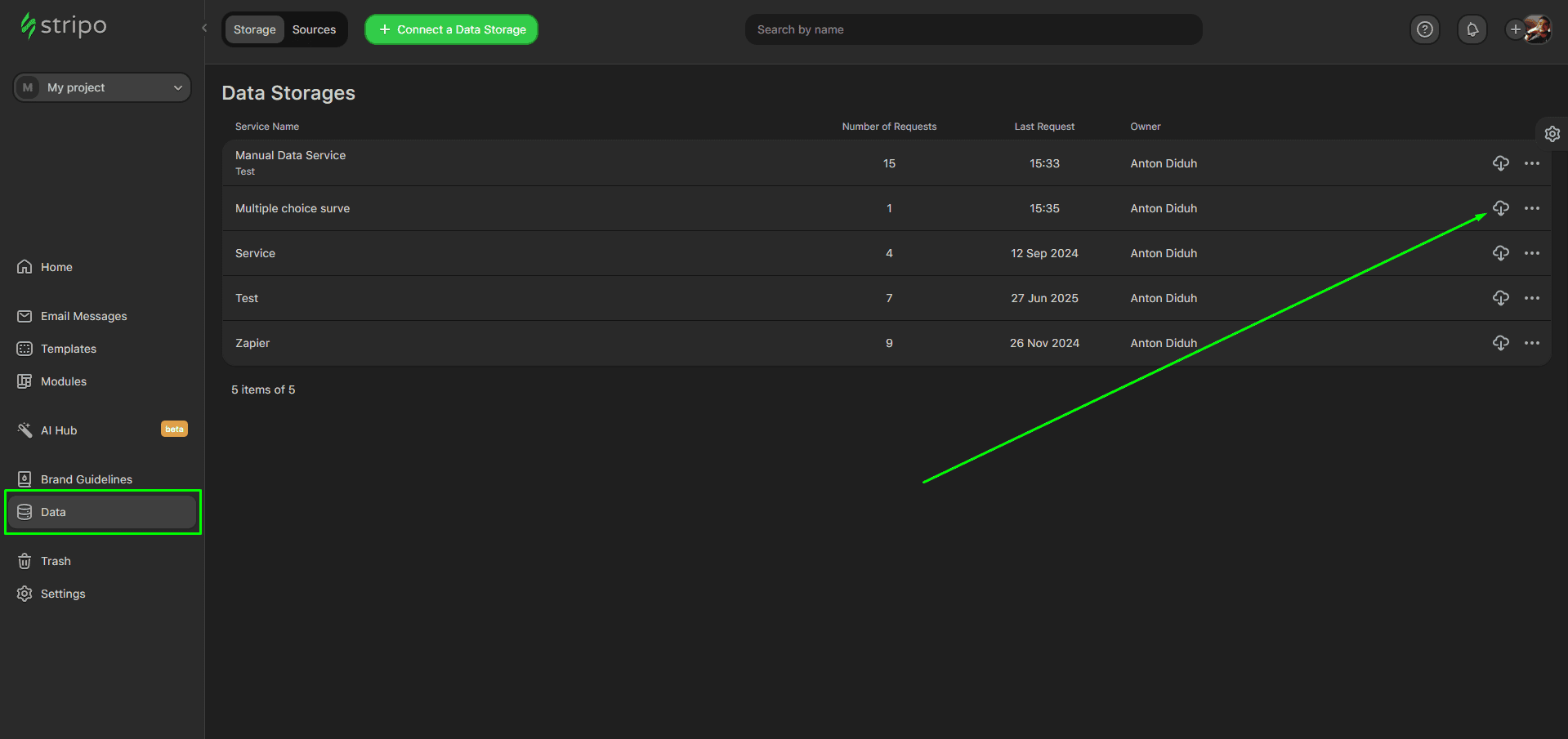Select the Storage tab
The width and height of the screenshot is (1568, 739).
[x=254, y=29]
